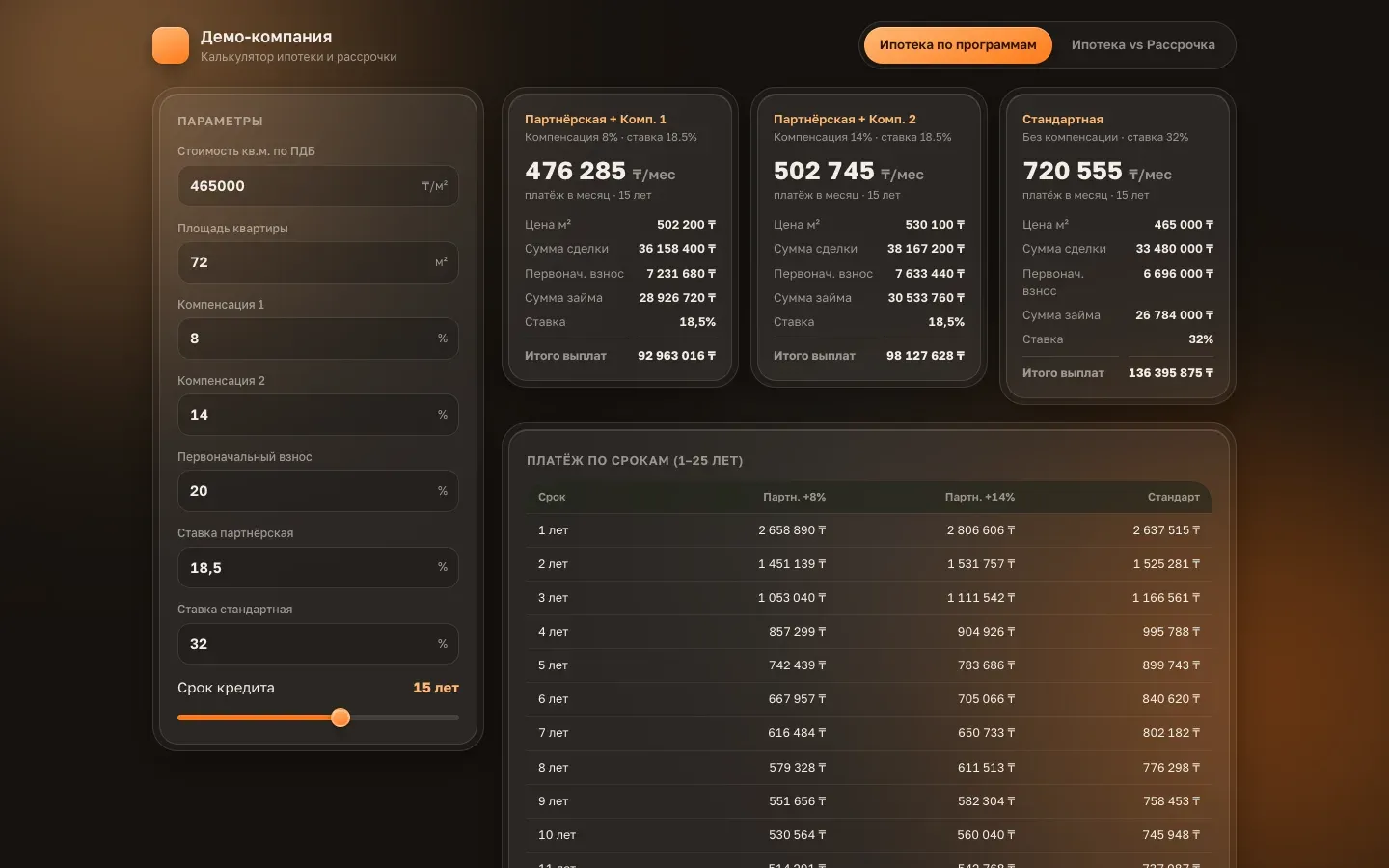Select the 10 лет table row label
Image resolution: width=1389 pixels, height=868 pixels.
pos(557,835)
